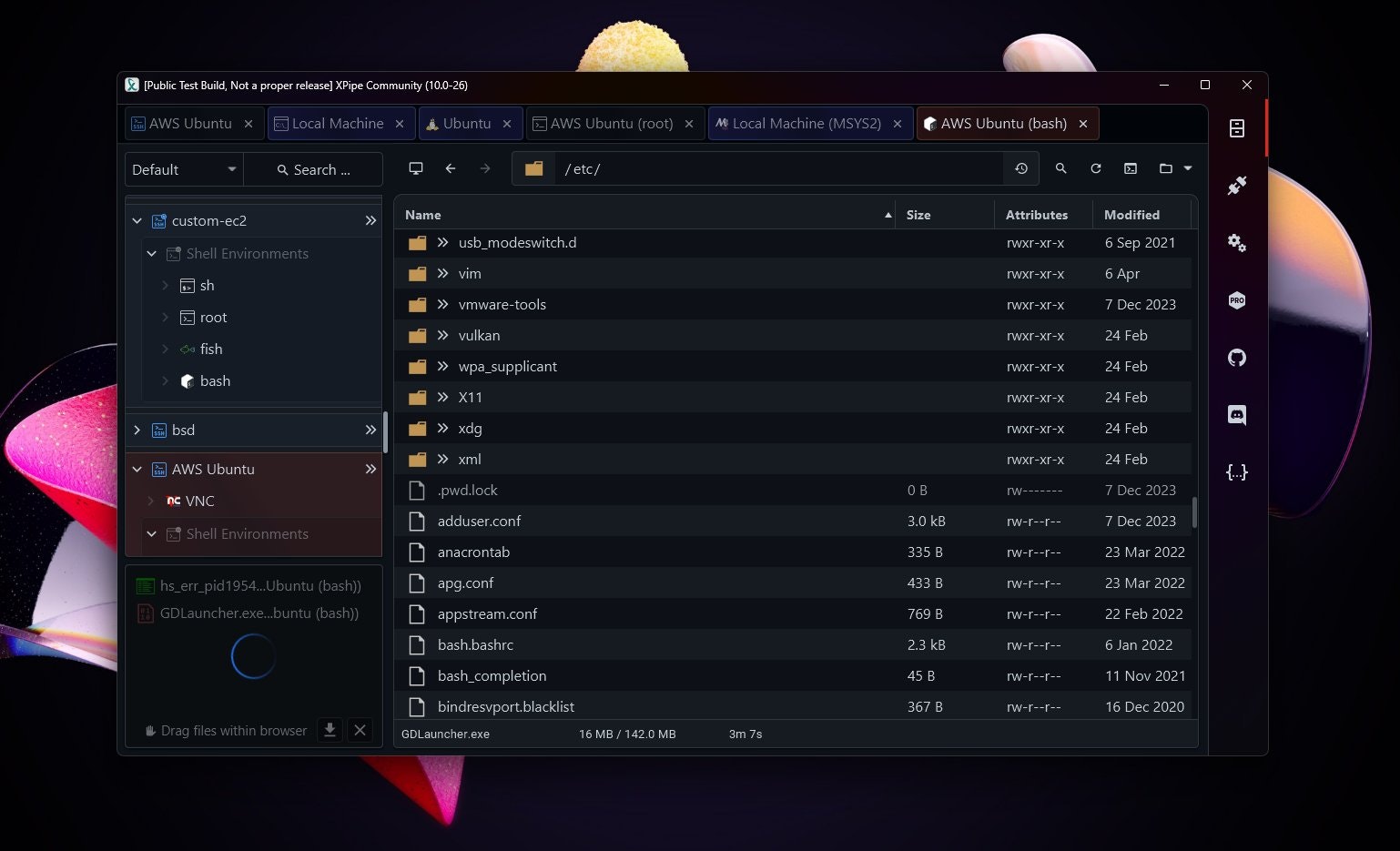Open terminal in current directory icon
Image resolution: width=1400 pixels, height=851 pixels.
[1131, 168]
